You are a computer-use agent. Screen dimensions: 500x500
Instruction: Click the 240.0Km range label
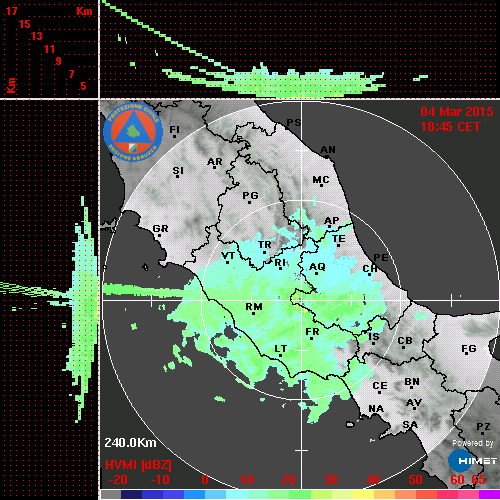coord(130,443)
